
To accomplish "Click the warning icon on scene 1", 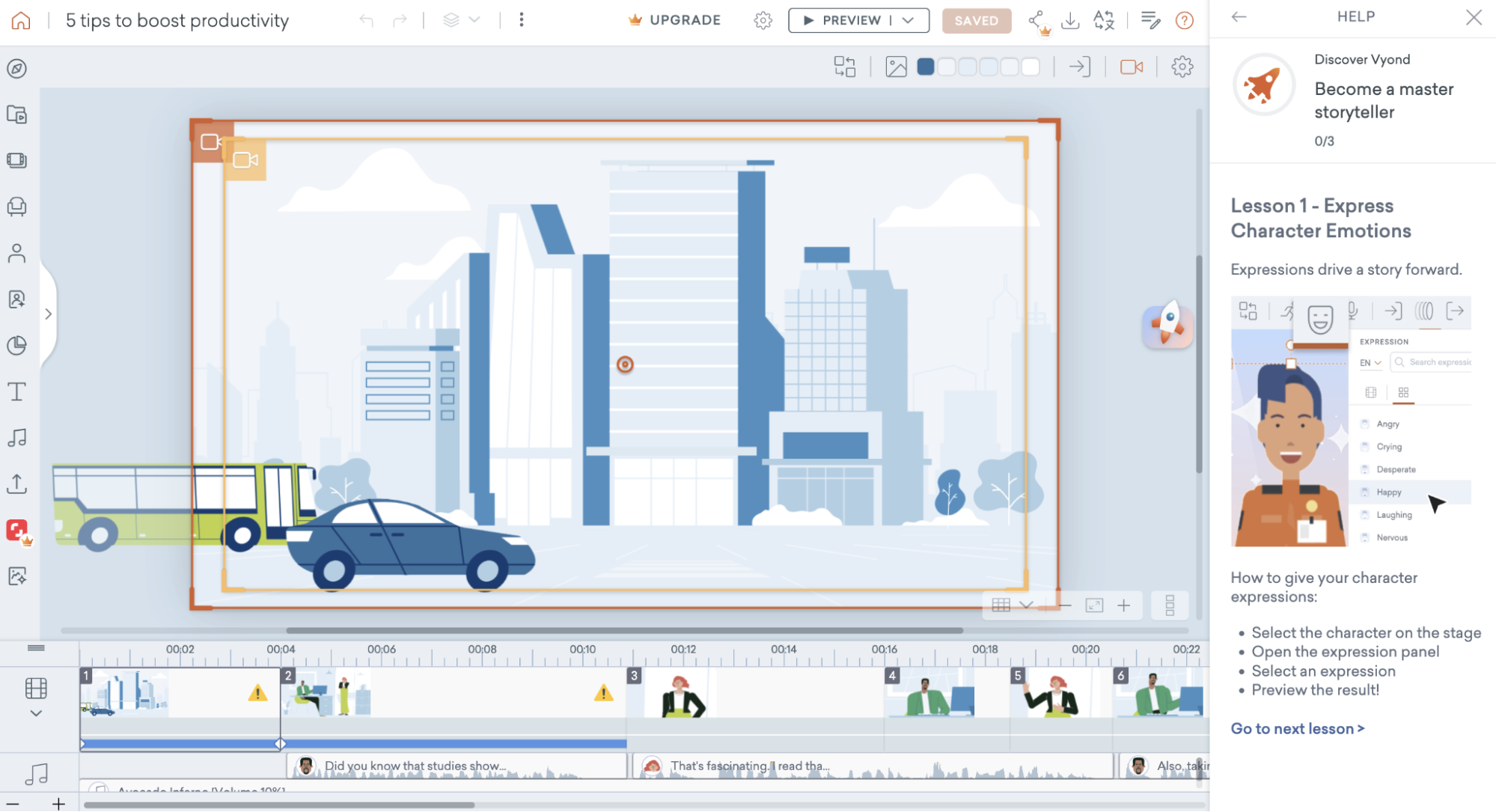I will [x=258, y=694].
